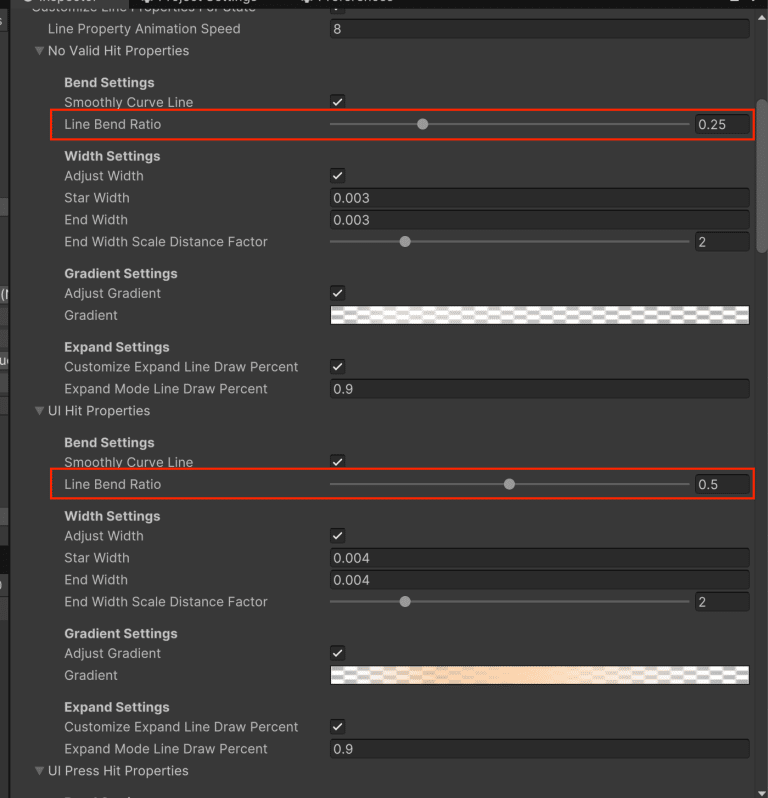768x798 pixels.
Task: Click the Line Property Animation Speed field
Action: [539, 29]
